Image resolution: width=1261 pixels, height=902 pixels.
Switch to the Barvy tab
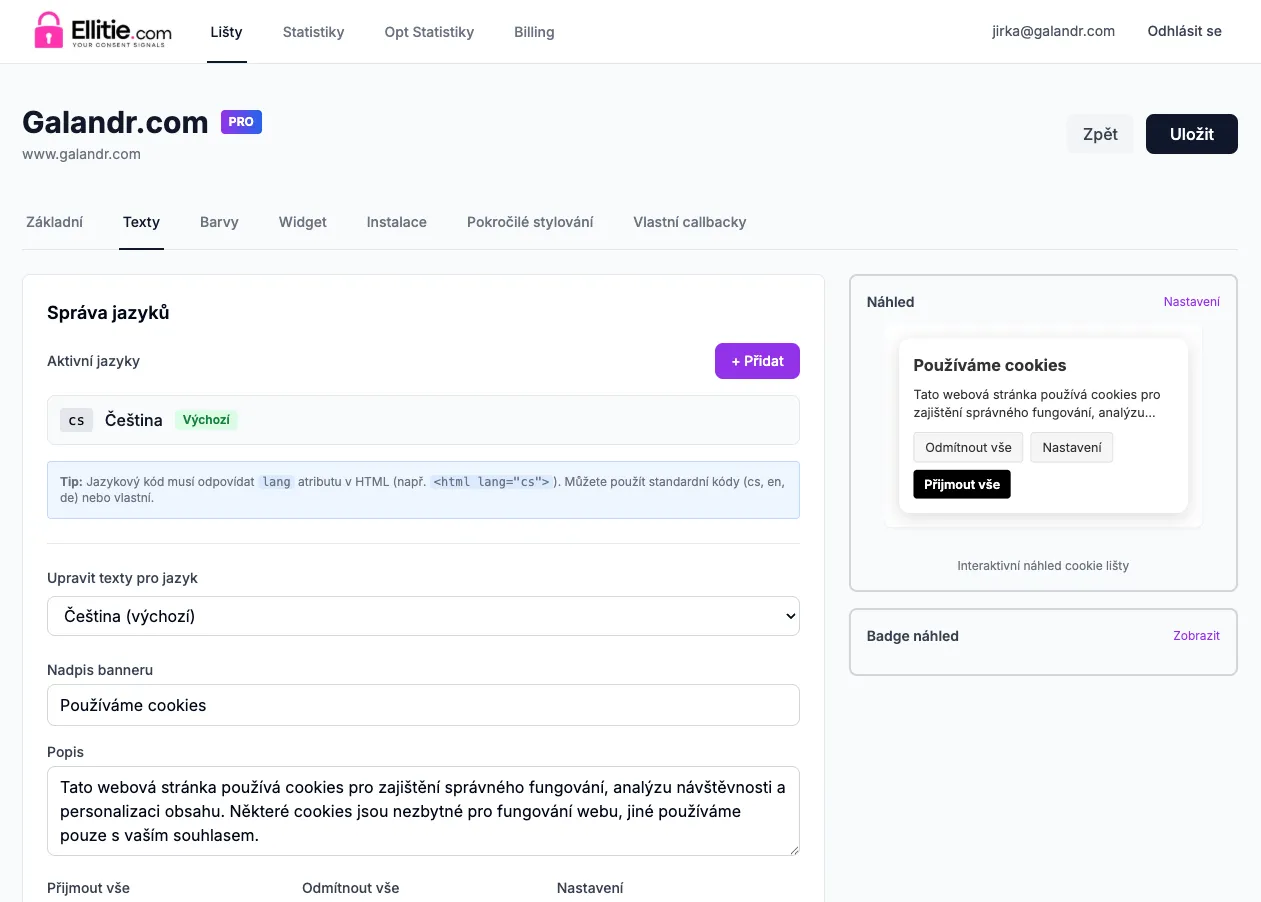click(219, 222)
